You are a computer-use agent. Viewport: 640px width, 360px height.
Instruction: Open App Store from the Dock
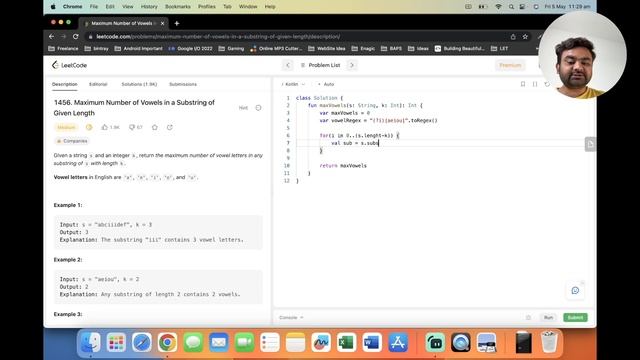click(x=398, y=342)
